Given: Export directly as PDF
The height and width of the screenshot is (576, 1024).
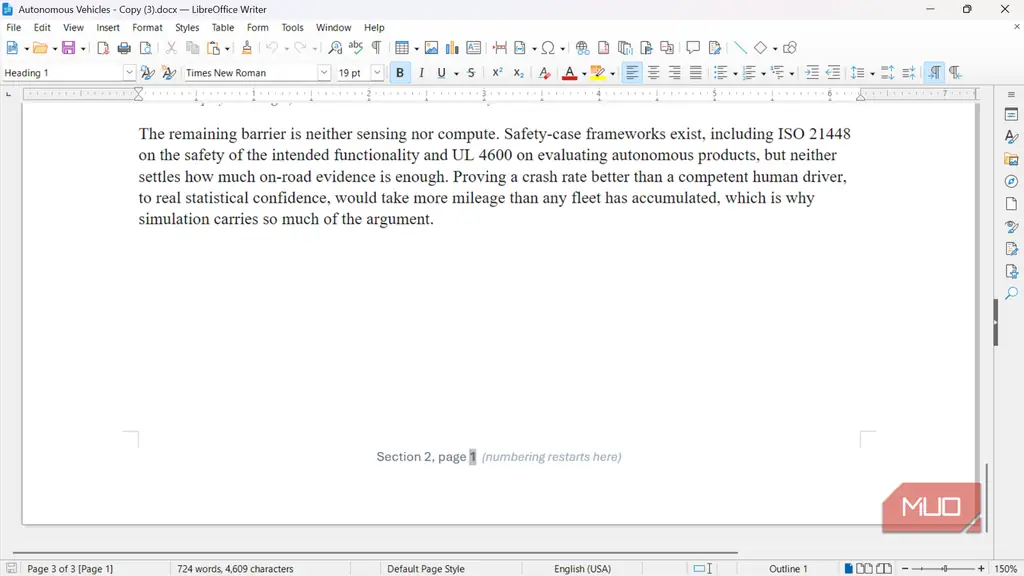Looking at the screenshot, I should [x=103, y=48].
